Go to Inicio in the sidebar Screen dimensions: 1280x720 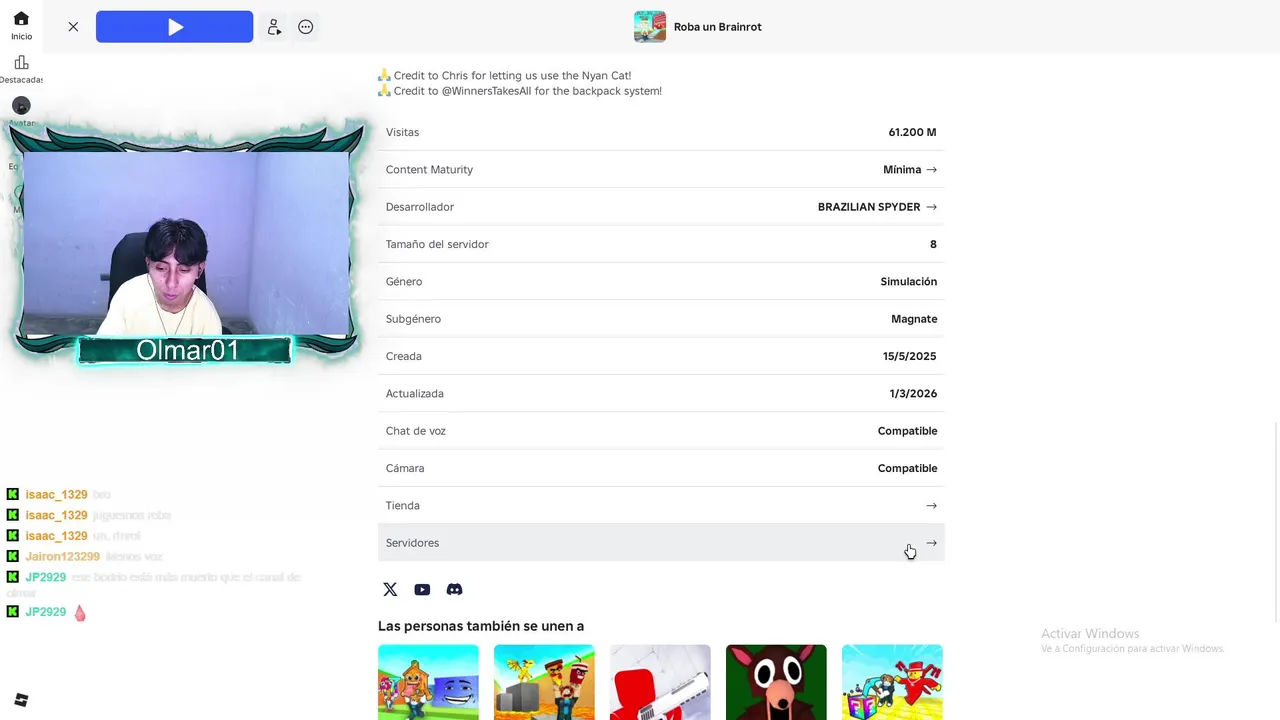(x=21, y=26)
